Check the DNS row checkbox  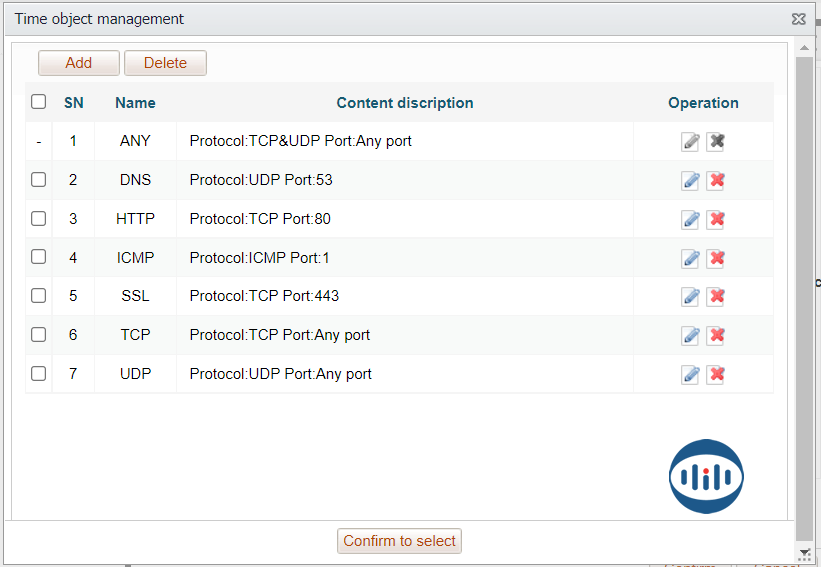coord(39,180)
